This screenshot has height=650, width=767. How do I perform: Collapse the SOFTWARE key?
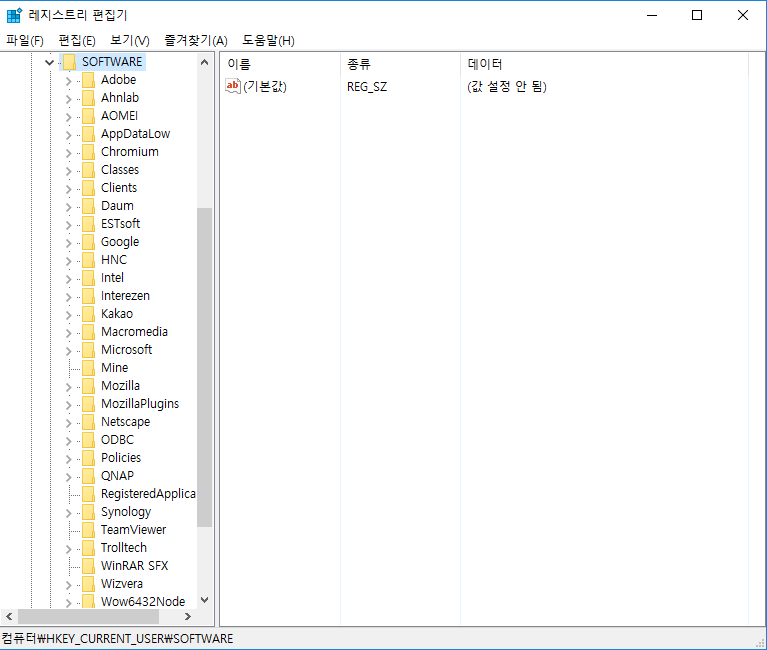click(x=49, y=62)
